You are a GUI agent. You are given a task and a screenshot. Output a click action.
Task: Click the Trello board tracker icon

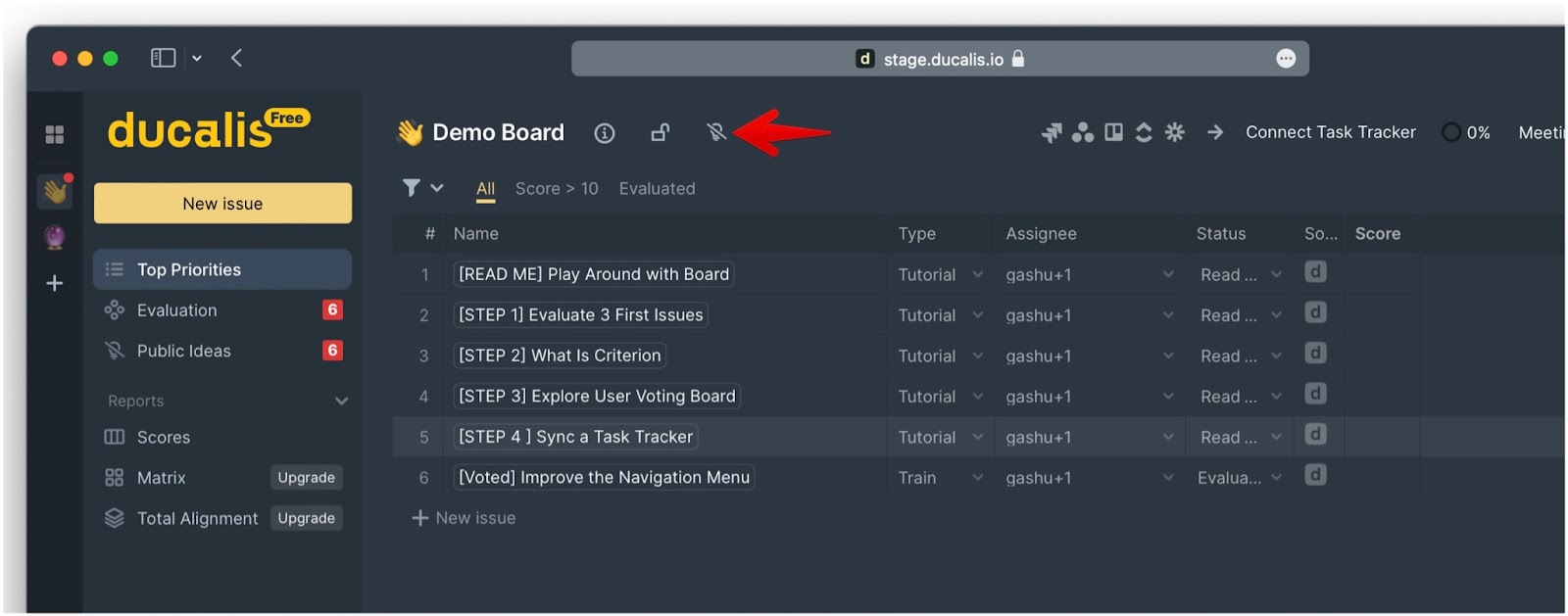coord(1114,132)
